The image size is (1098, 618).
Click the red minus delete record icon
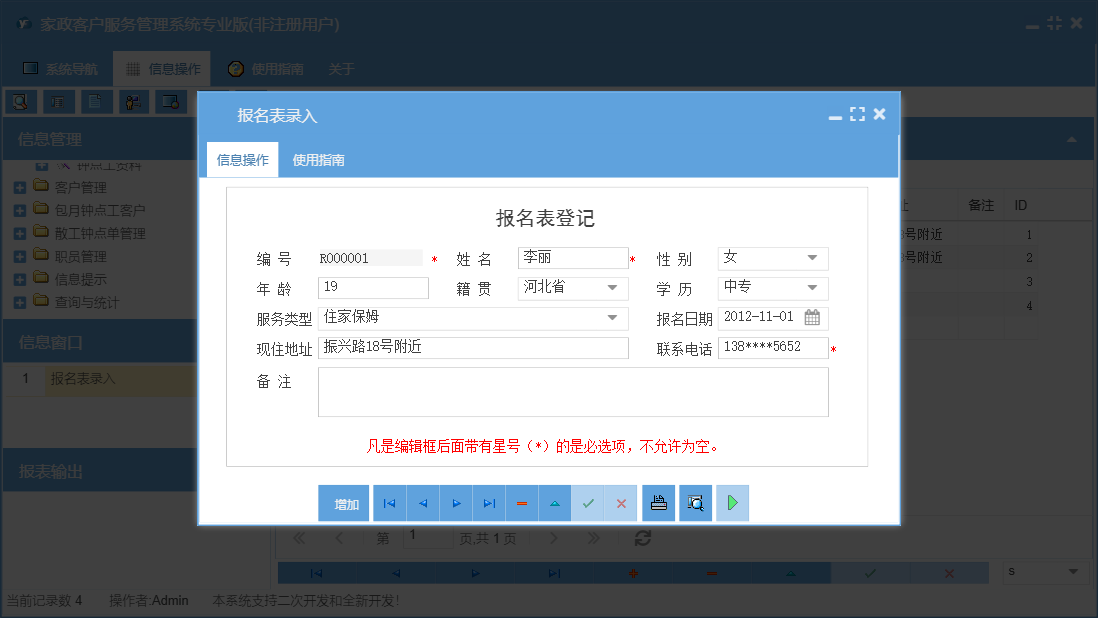(521, 503)
